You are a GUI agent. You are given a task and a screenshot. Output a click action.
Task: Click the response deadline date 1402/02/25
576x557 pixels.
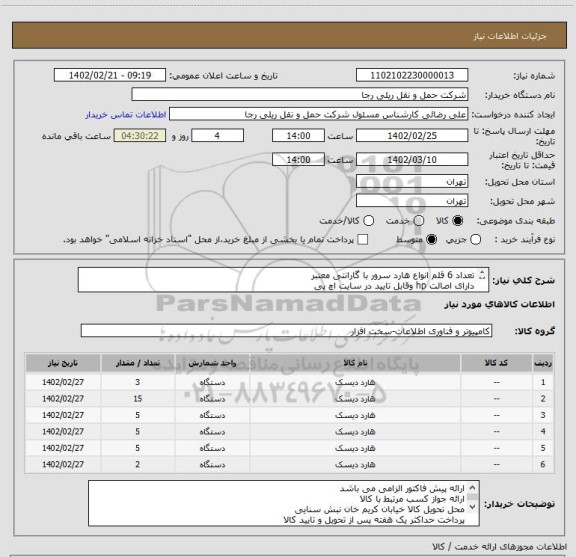pyautogui.click(x=412, y=136)
